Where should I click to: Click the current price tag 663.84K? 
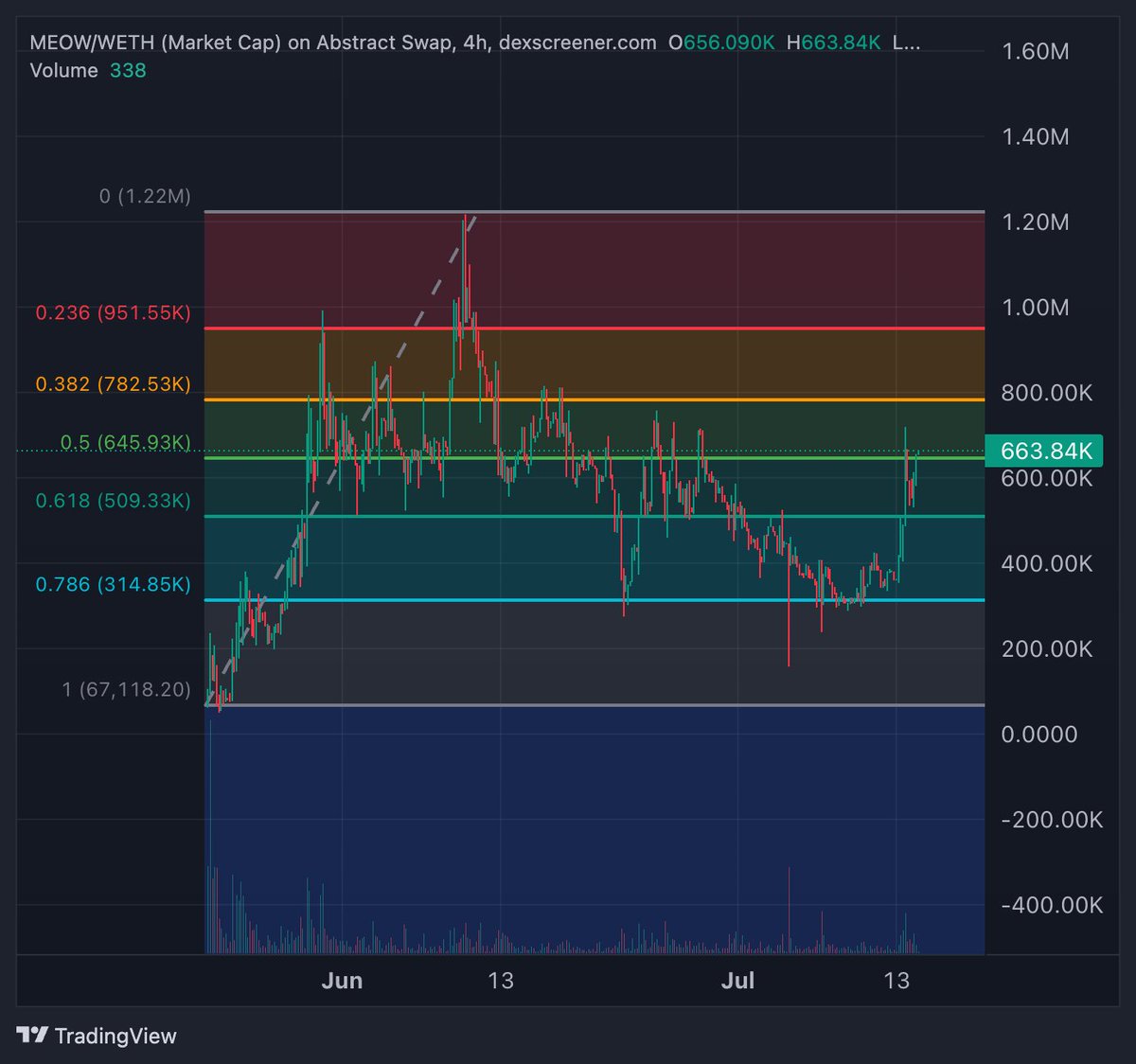1044,451
